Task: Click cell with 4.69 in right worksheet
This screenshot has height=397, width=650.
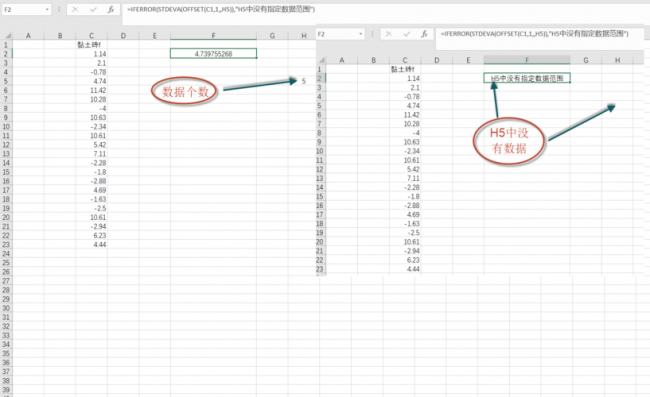Action: 405,215
